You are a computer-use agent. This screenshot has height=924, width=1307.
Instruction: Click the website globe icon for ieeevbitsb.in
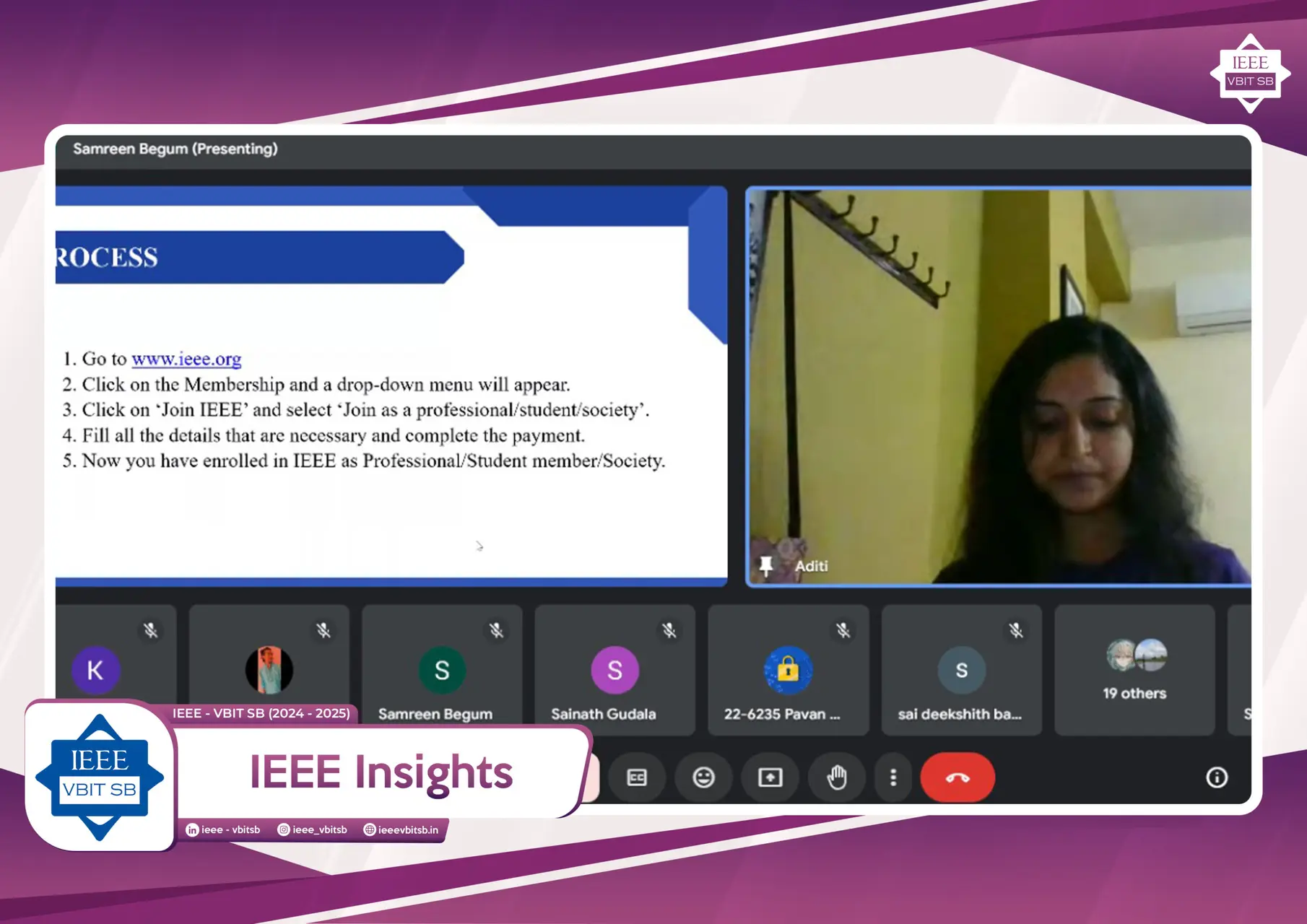pos(370,830)
